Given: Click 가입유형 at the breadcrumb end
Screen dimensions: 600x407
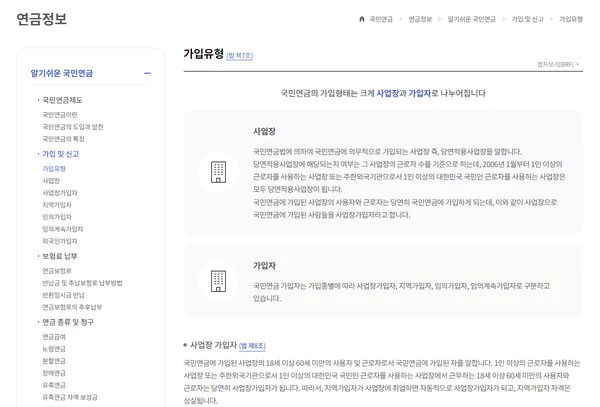Looking at the screenshot, I should click(x=571, y=19).
